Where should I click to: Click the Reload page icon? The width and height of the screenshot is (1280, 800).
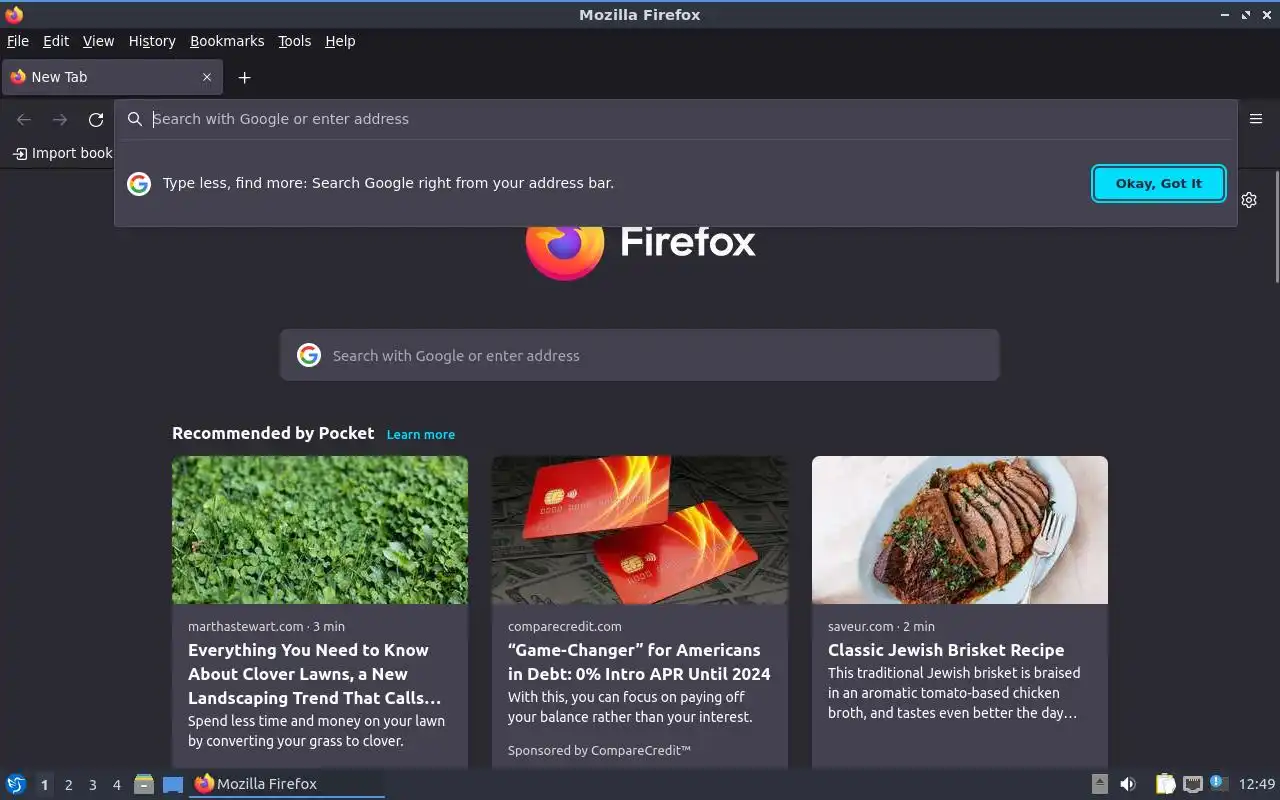pyautogui.click(x=96, y=120)
